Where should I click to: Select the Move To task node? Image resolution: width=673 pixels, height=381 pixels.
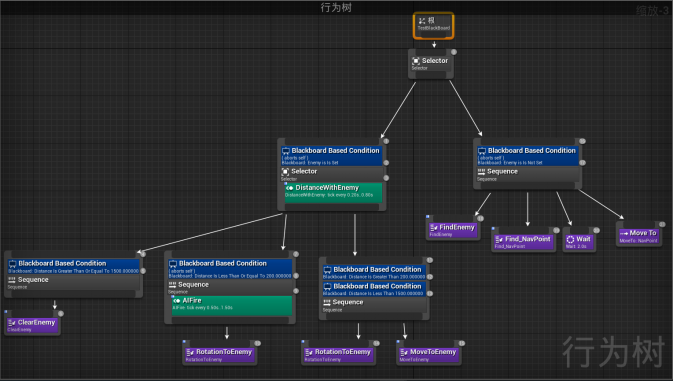pos(638,236)
